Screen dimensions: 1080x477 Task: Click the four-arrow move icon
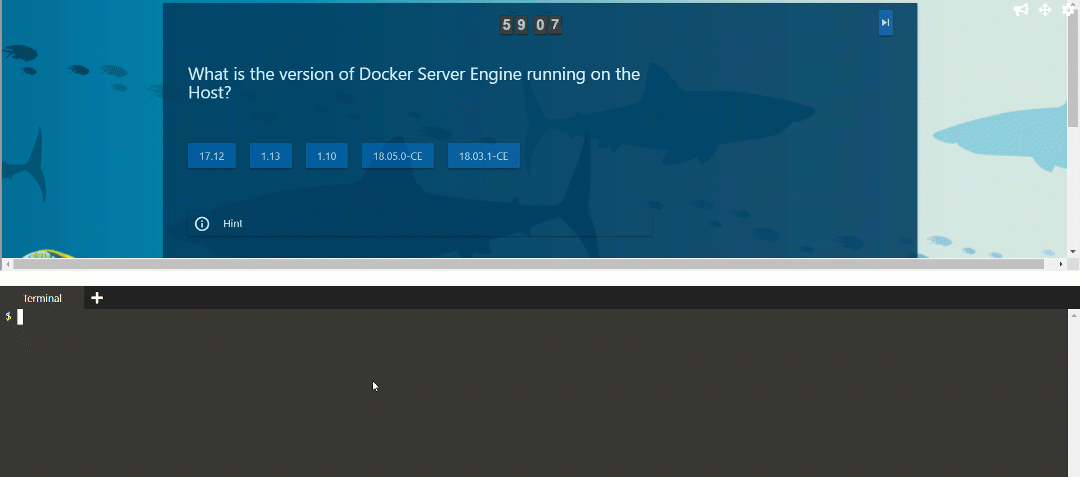tap(1045, 10)
